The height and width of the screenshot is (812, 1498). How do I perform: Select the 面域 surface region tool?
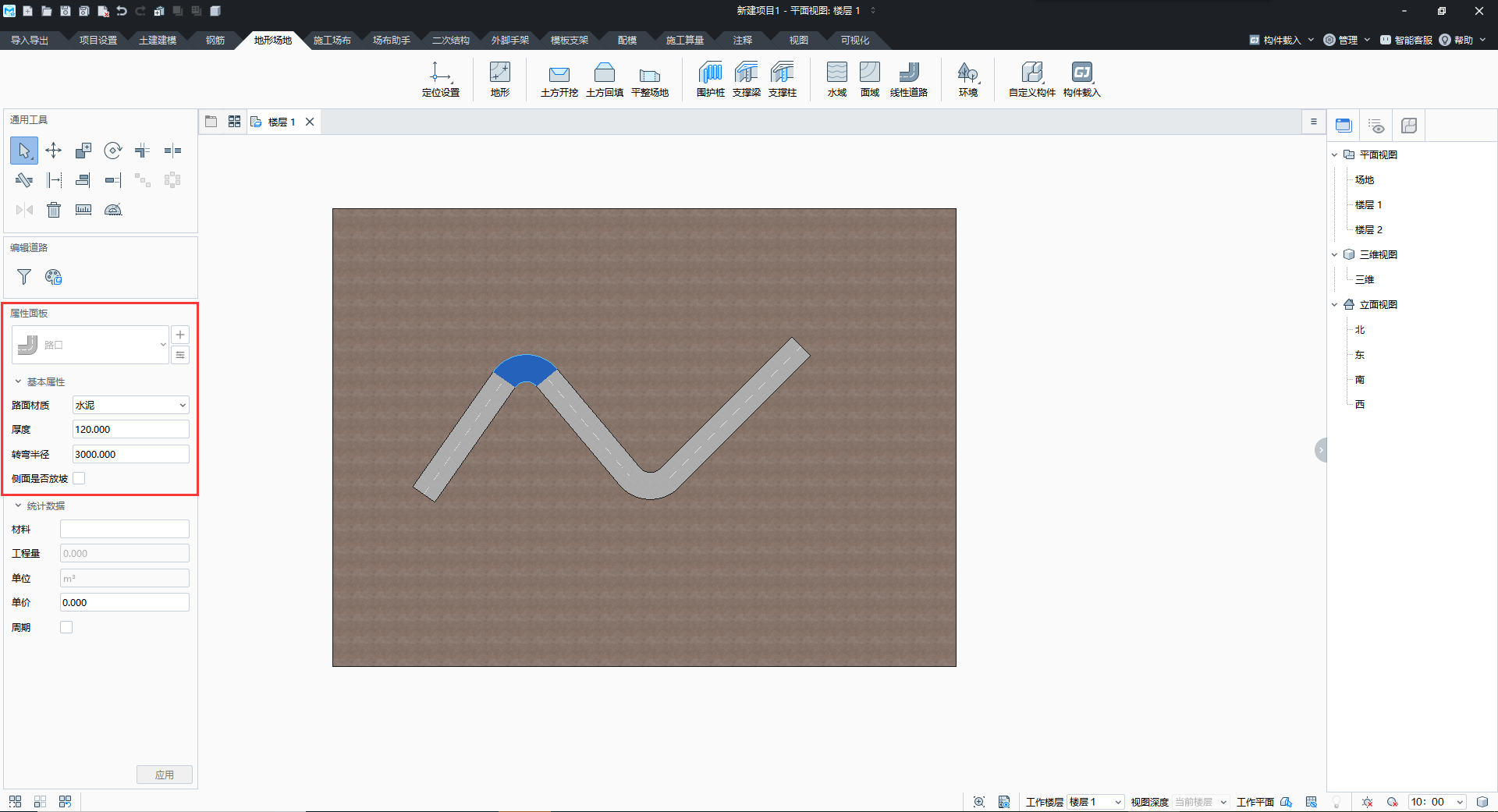click(x=870, y=79)
